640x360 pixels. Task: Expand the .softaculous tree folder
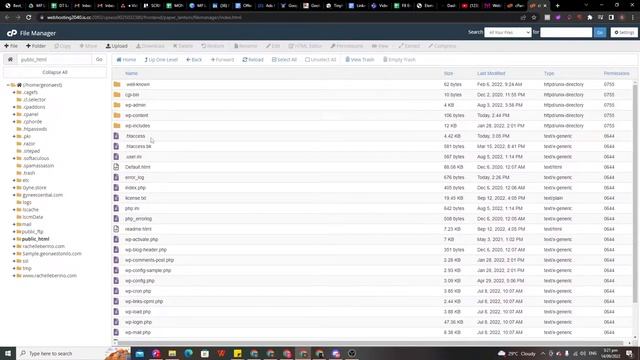(x=14, y=158)
